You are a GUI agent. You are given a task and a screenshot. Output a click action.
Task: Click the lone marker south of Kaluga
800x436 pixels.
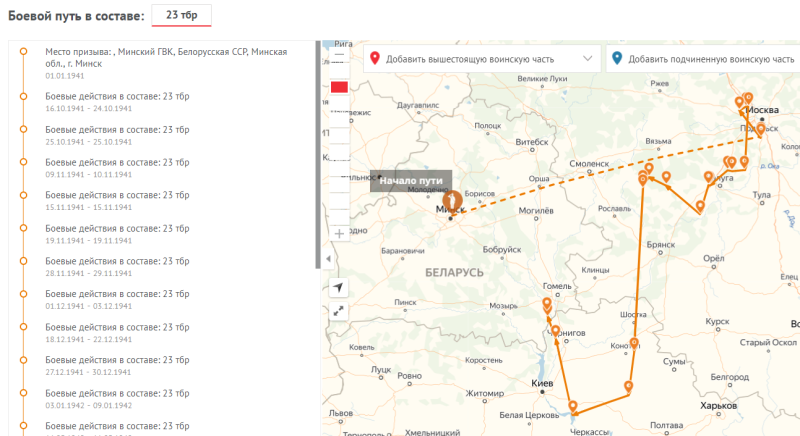[700, 206]
